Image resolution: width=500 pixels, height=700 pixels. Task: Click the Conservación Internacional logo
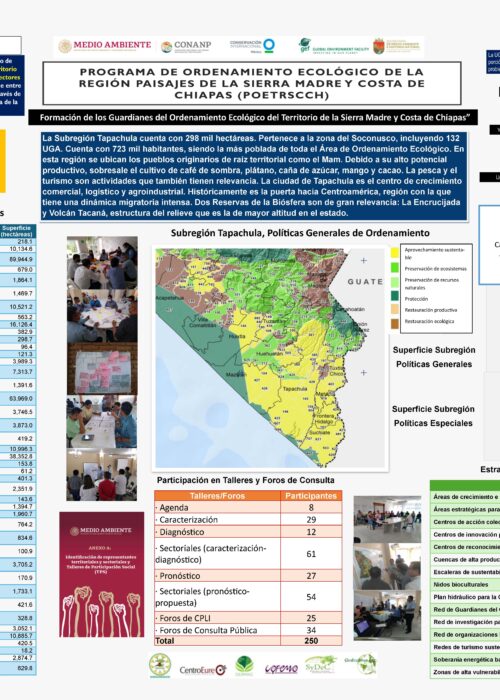[253, 46]
